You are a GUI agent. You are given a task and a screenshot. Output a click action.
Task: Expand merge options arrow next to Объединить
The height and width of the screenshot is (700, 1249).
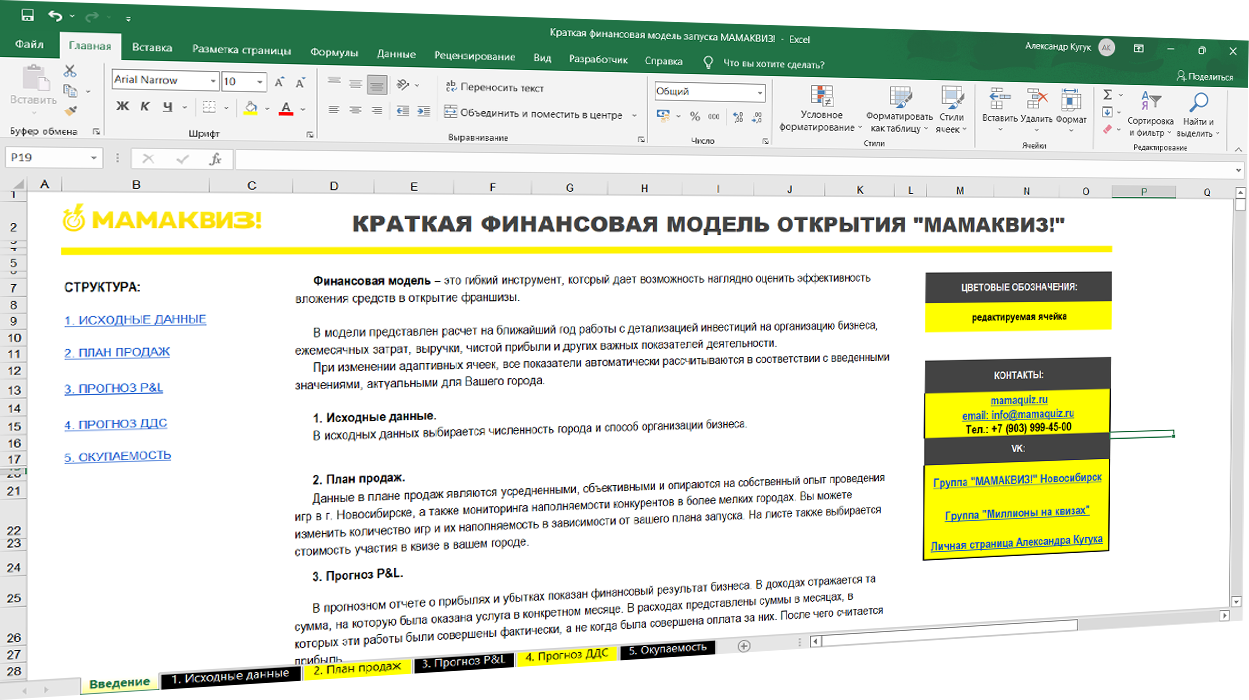pyautogui.click(x=635, y=116)
